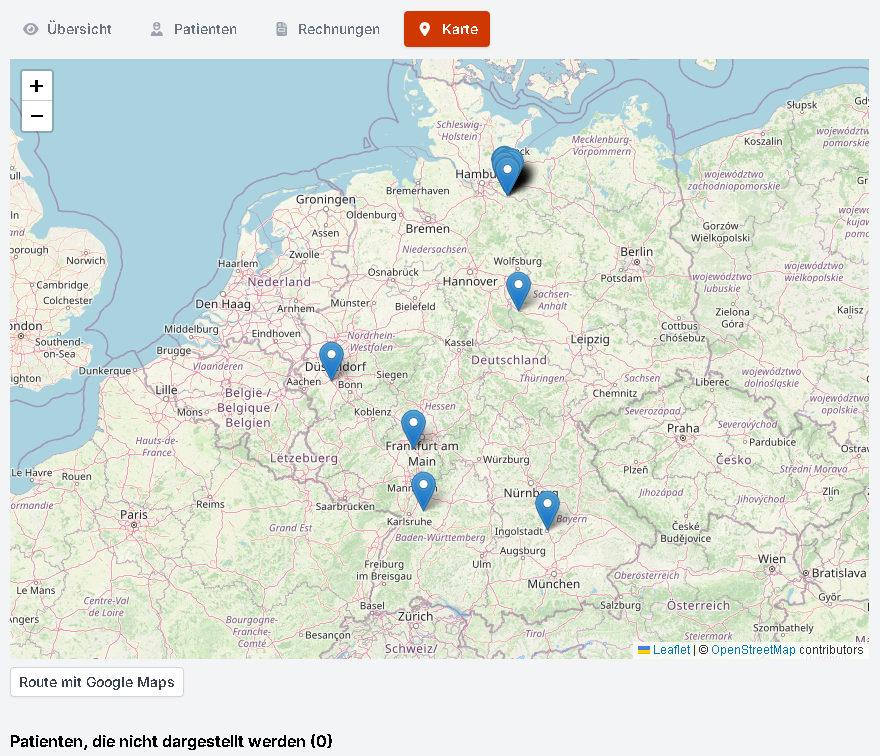
Task: Click the map marker near Mannheim
Action: tap(424, 492)
